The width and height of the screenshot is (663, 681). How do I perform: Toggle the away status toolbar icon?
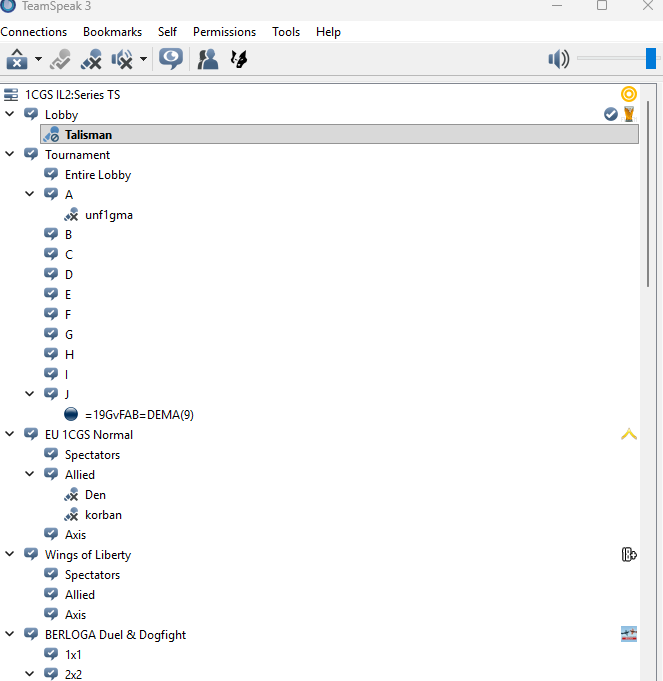(x=60, y=59)
